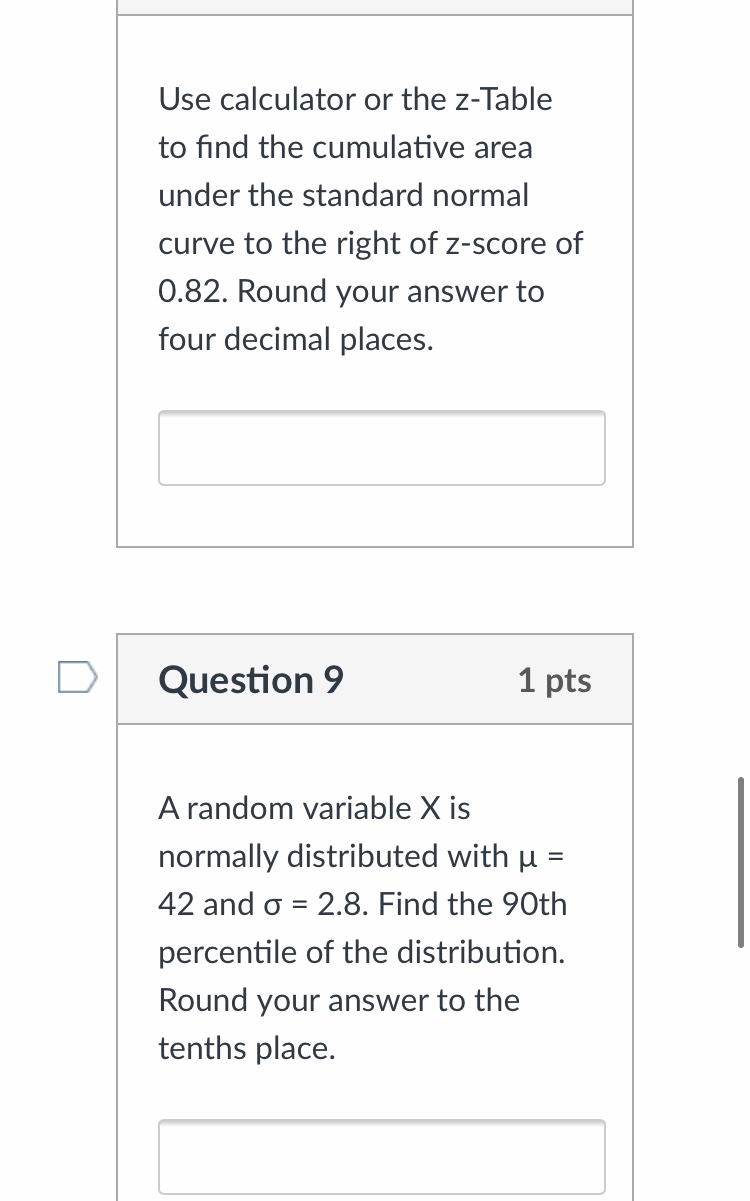This screenshot has width=750, height=1201.
Task: Click the Question 9 heading
Action: [251, 680]
